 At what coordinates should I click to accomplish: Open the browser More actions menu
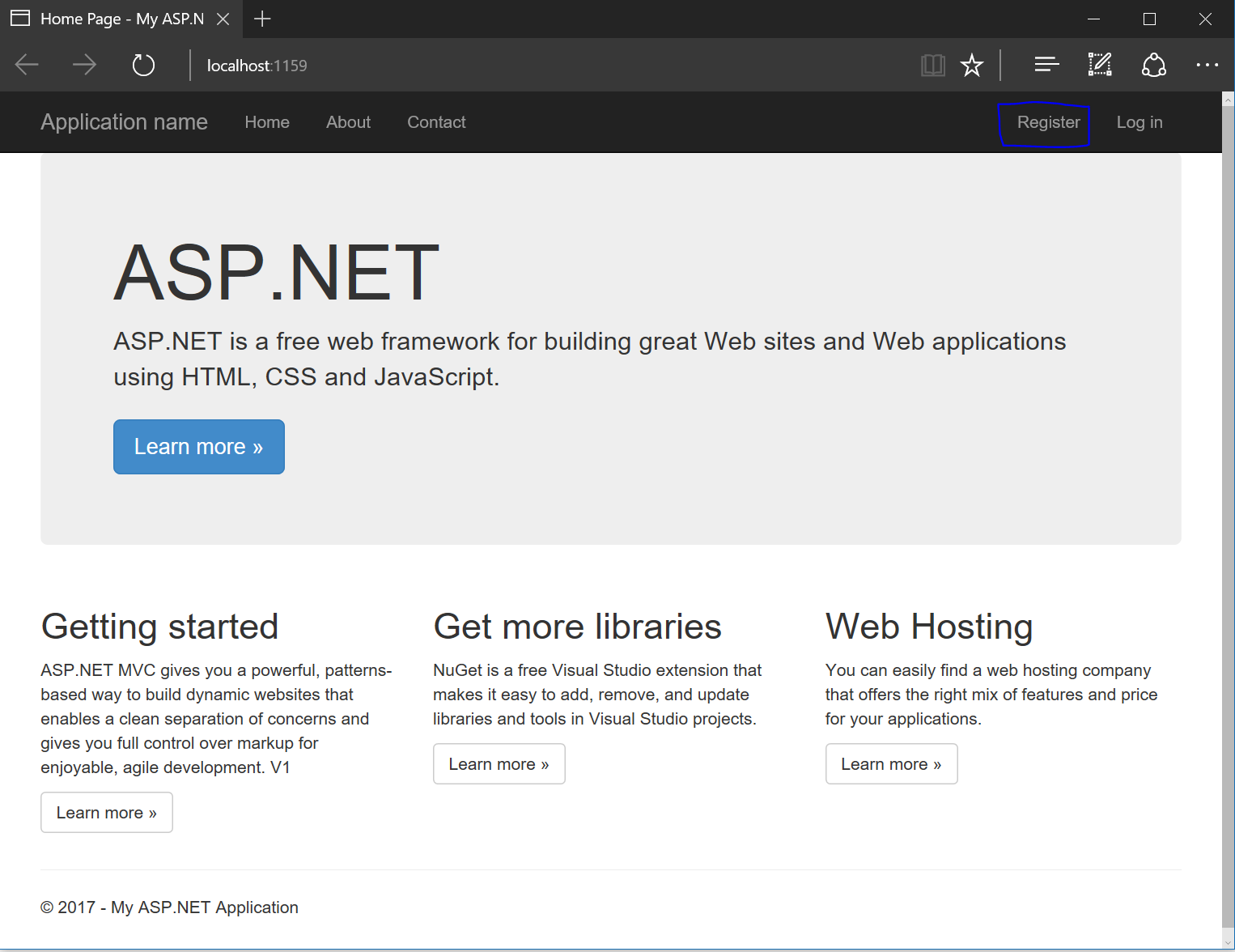pyautogui.click(x=1207, y=65)
